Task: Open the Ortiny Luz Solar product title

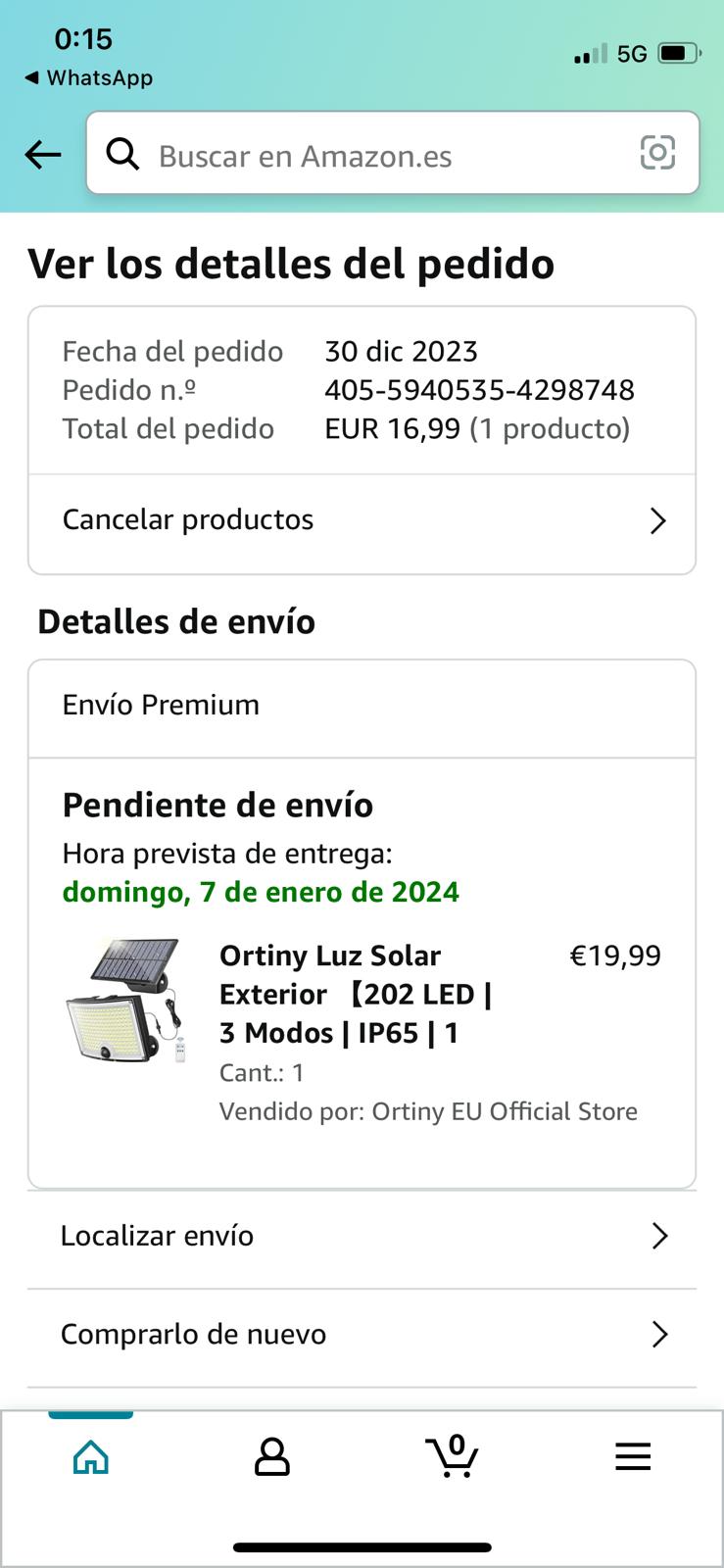Action: (x=357, y=994)
